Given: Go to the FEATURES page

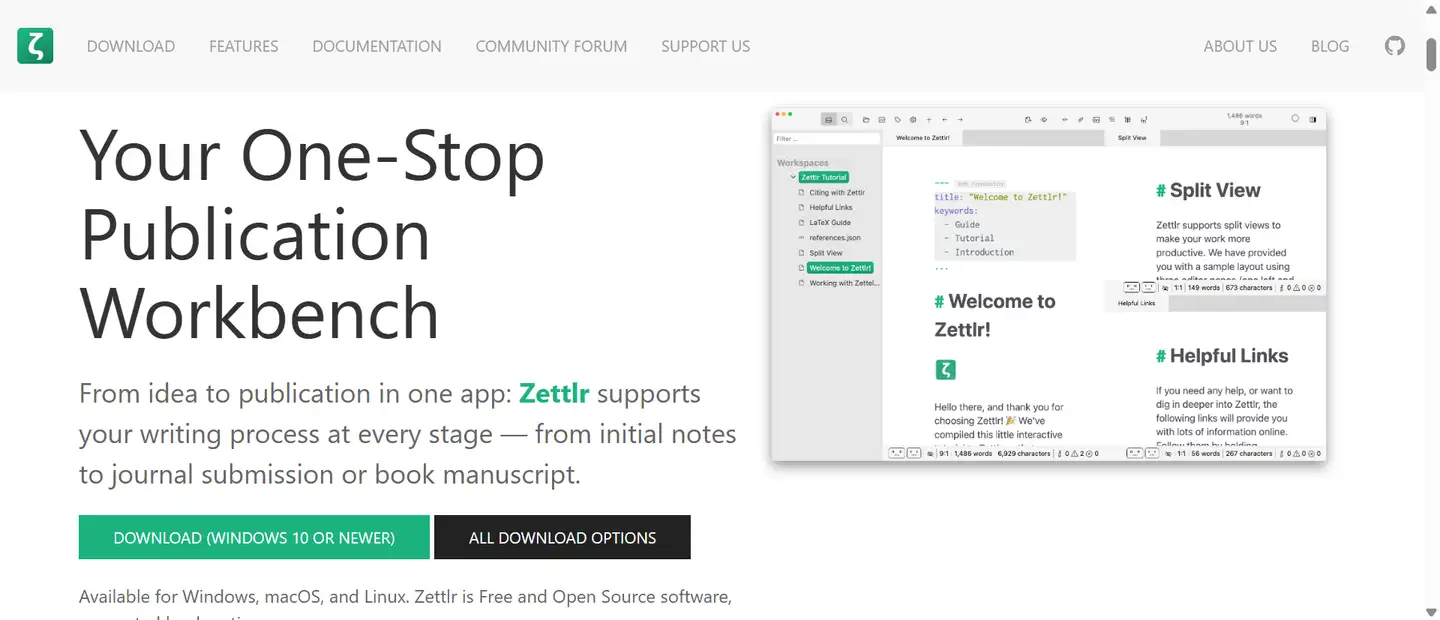Looking at the screenshot, I should (244, 46).
